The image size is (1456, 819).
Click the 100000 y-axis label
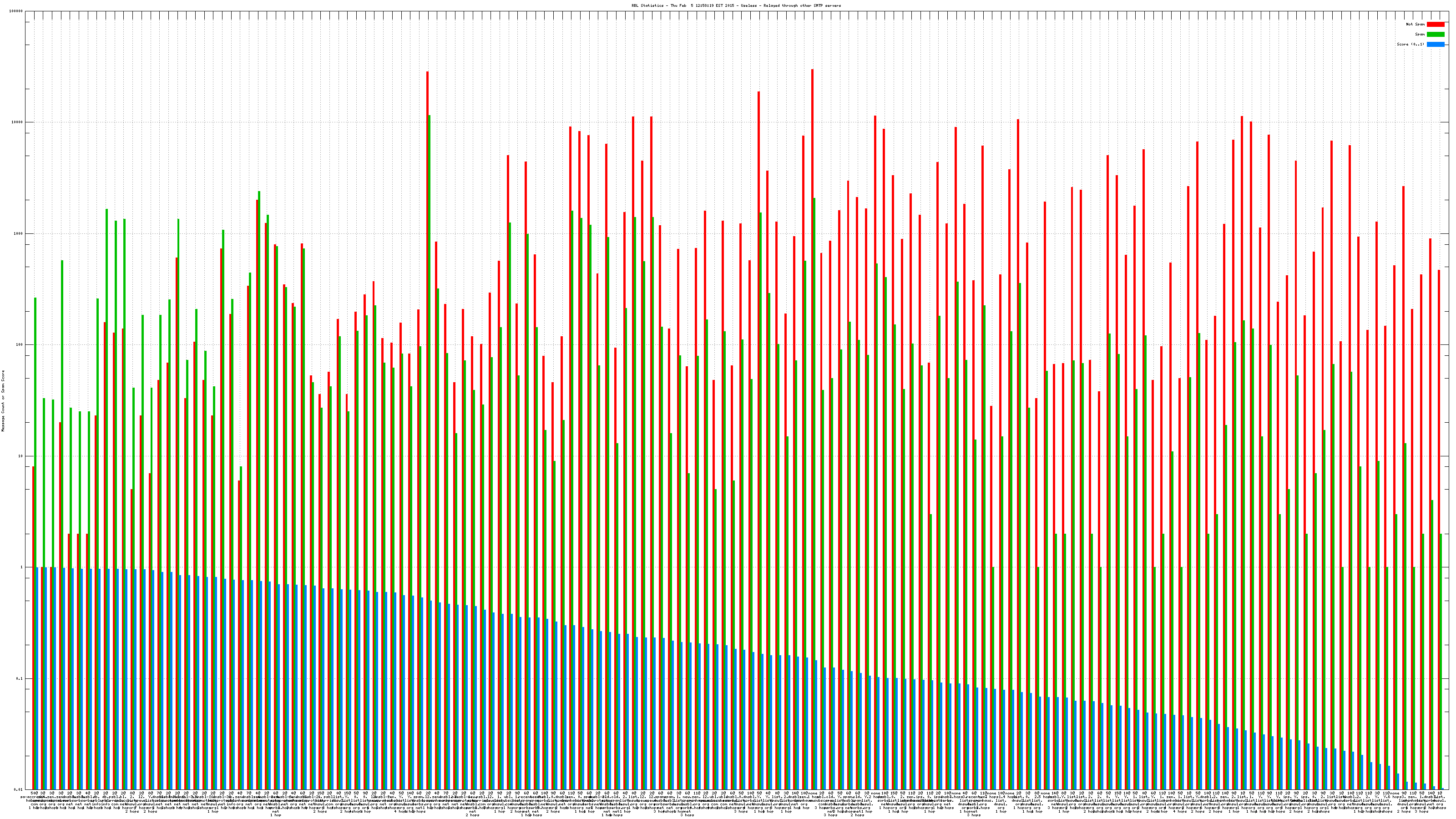click(x=16, y=11)
